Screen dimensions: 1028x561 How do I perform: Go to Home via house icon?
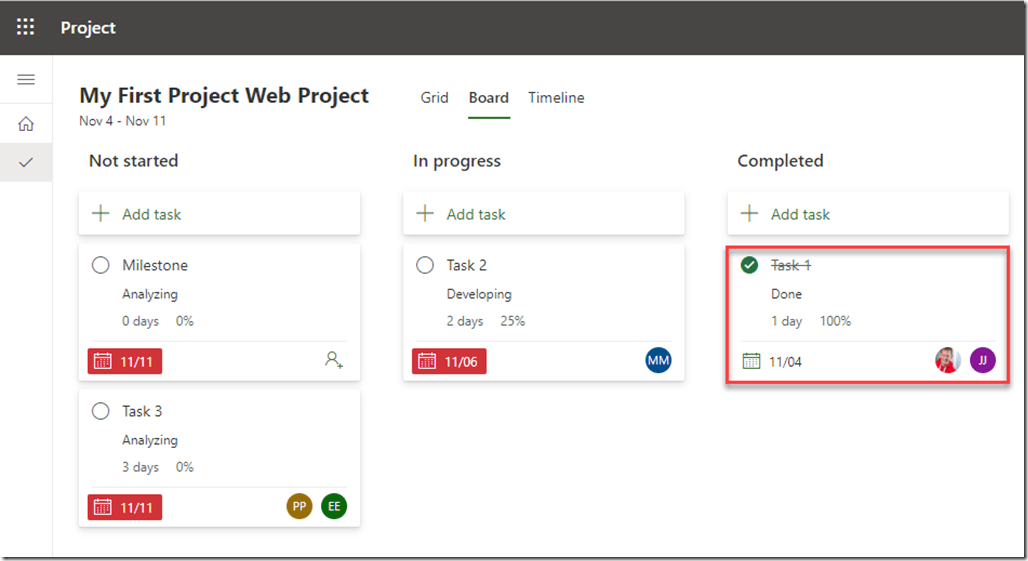[26, 124]
